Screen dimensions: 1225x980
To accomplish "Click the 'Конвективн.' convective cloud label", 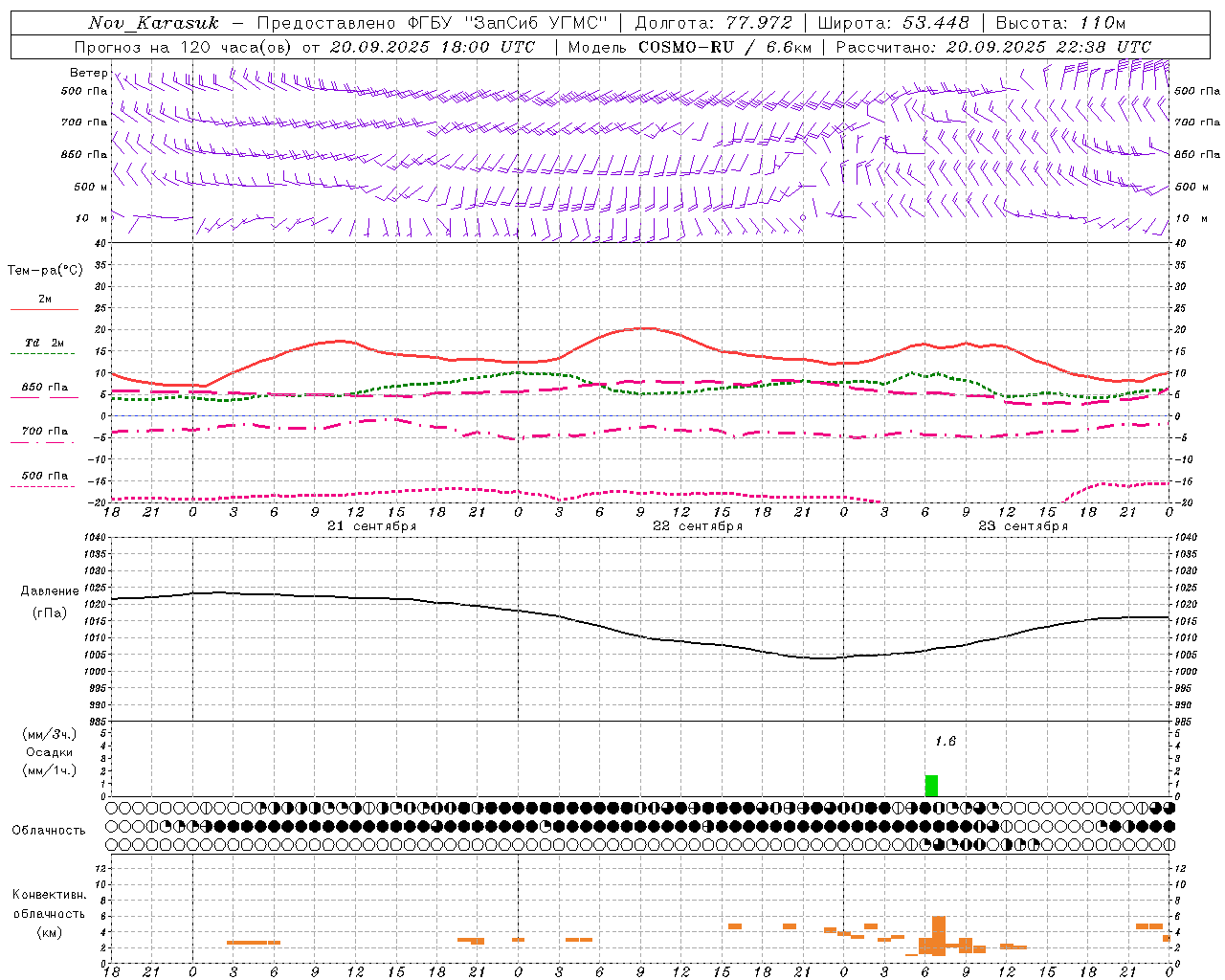I will 49,895.
